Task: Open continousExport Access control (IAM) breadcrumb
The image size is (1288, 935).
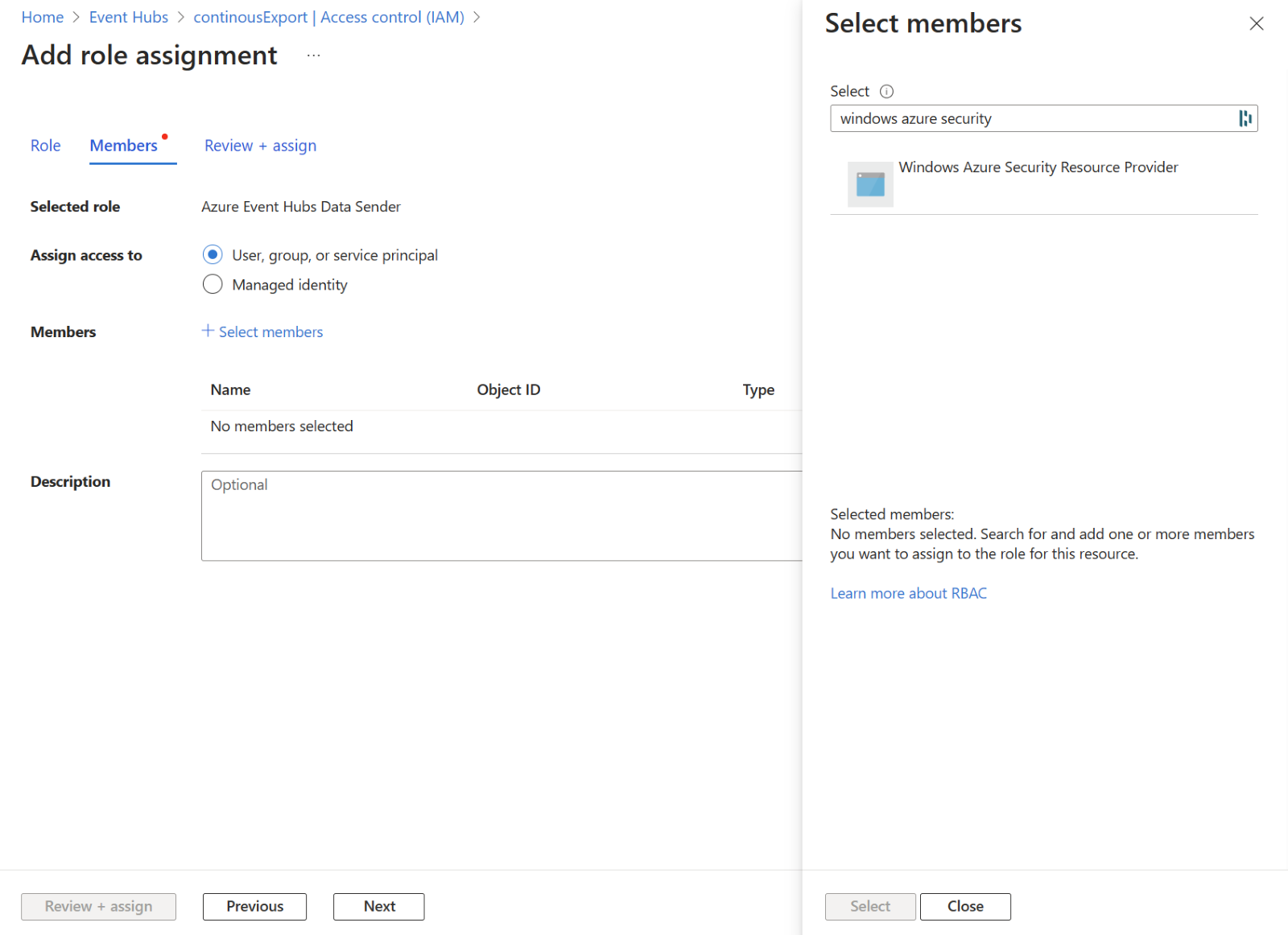Action: 328,18
